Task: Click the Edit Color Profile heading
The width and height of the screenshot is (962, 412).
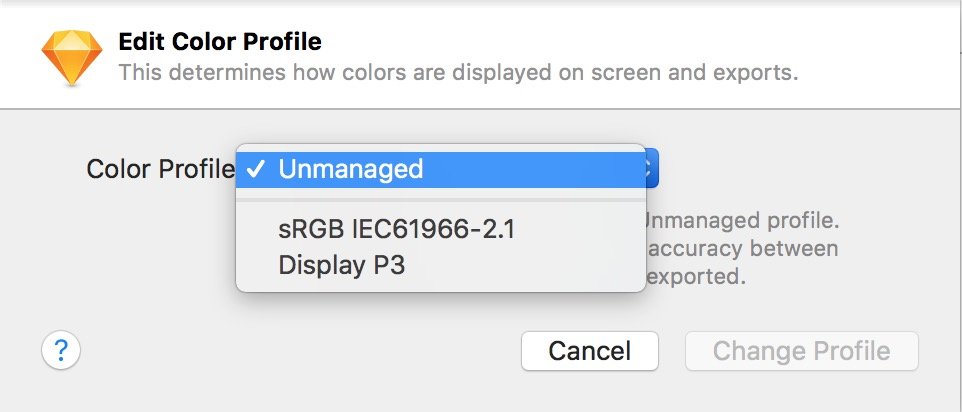Action: coord(220,42)
